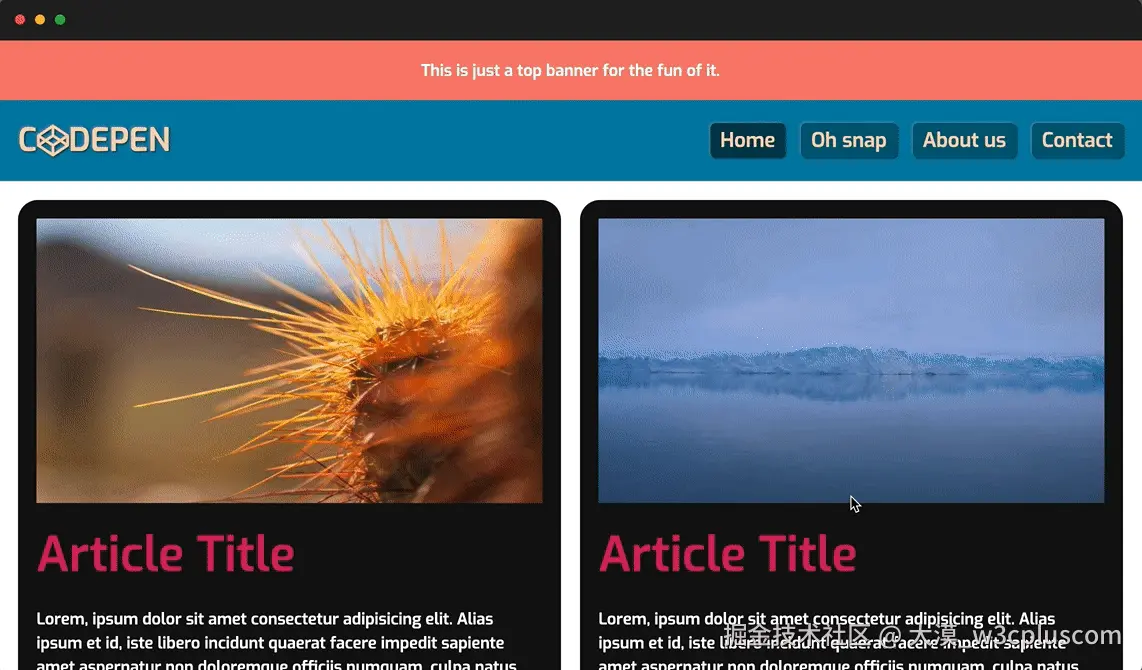
Task: Select the right card's Article Title heading
Action: click(x=727, y=554)
